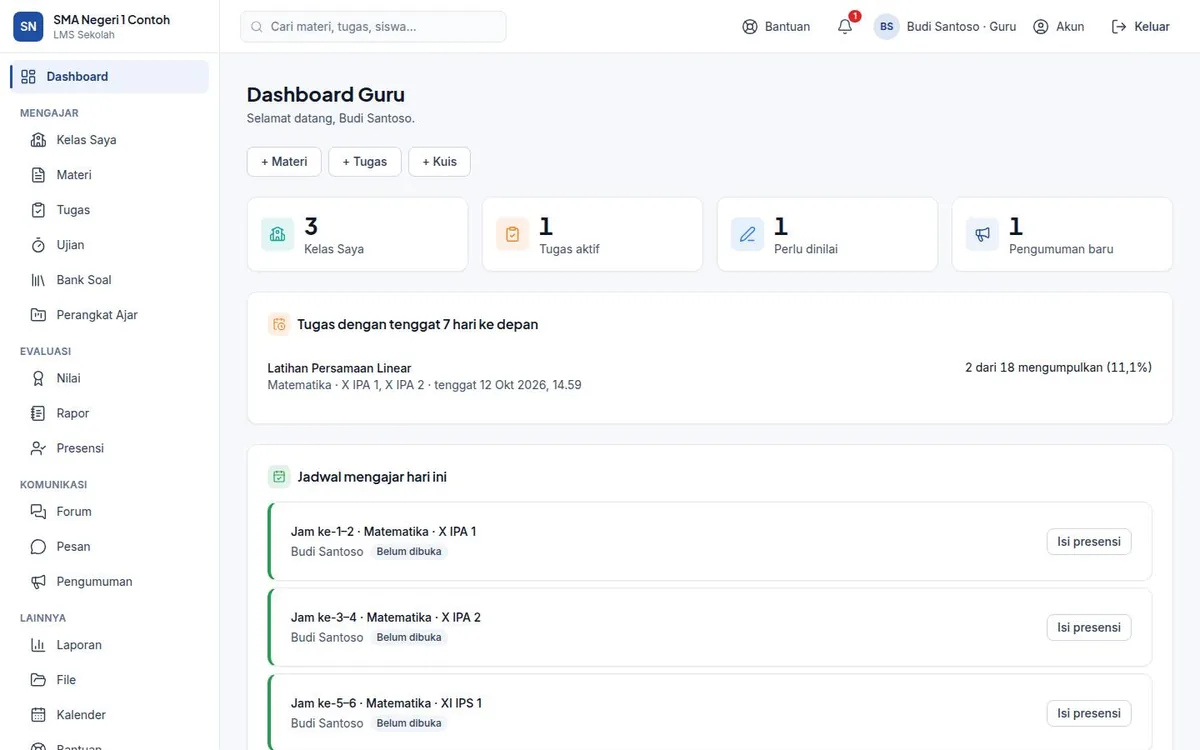Viewport: 1200px width, 750px height.
Task: Click the File folder icon in sidebar
Action: tap(38, 680)
